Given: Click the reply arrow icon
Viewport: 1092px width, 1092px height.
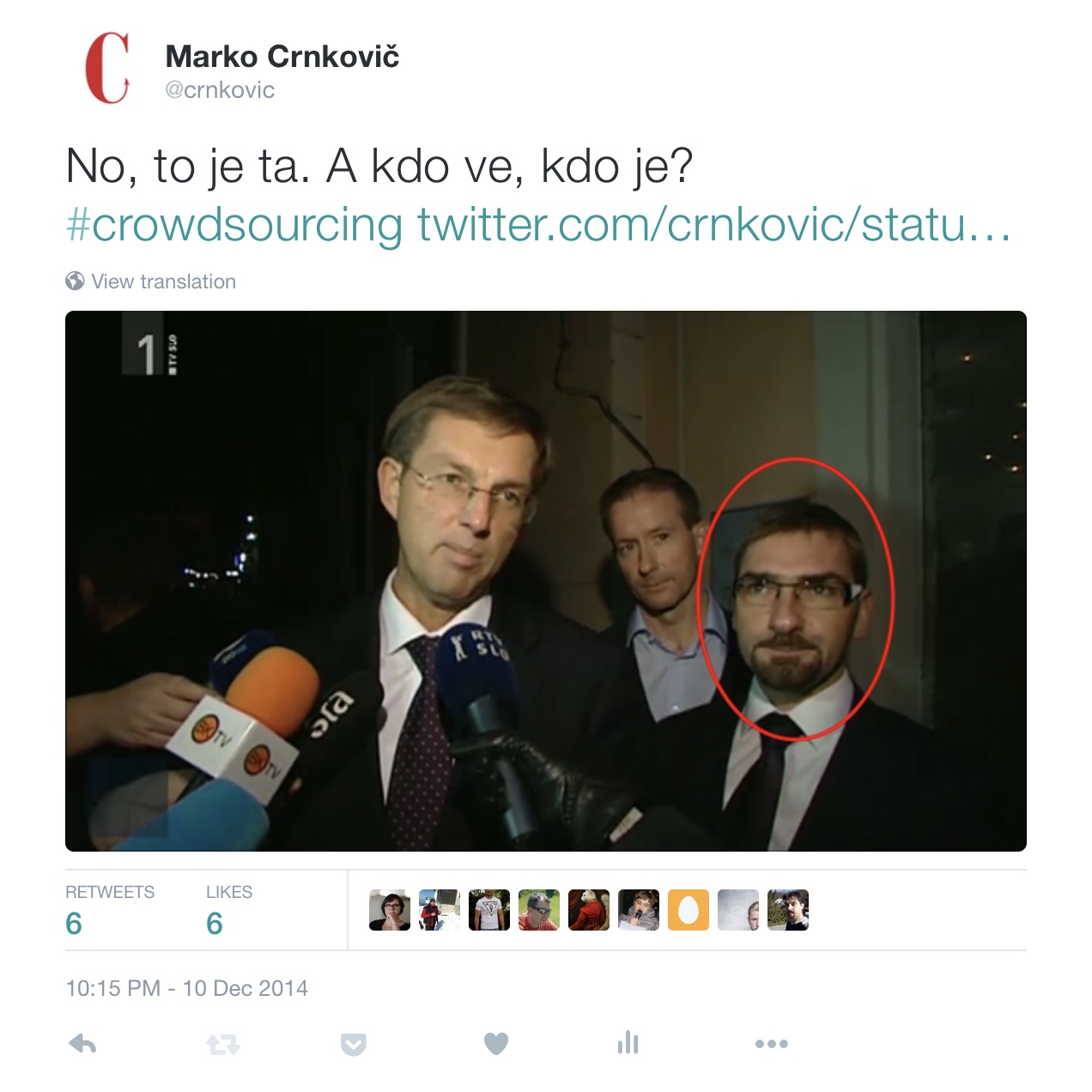Looking at the screenshot, I should click(82, 1044).
